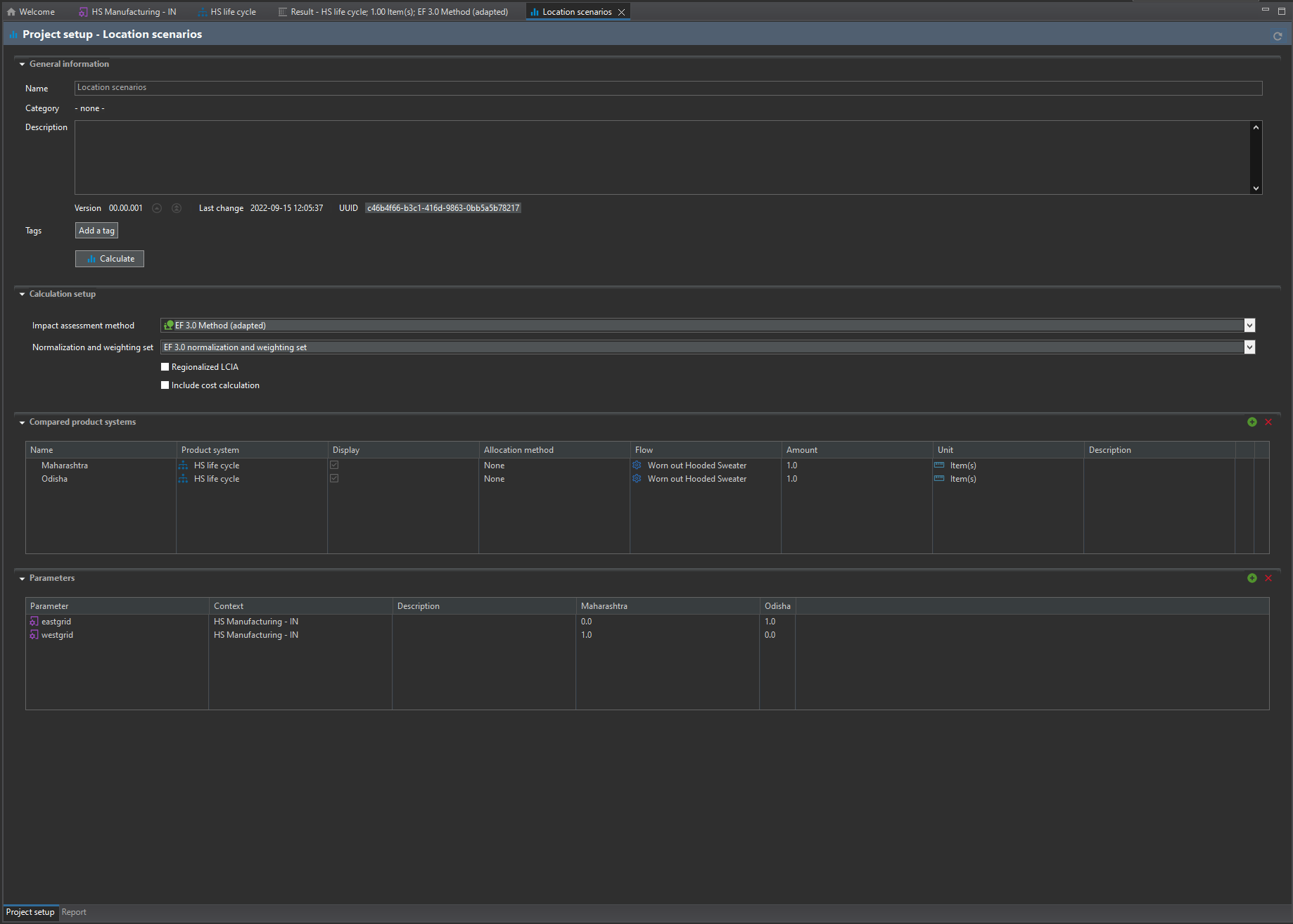Remove parameter with red X icon
Image resolution: width=1293 pixels, height=924 pixels.
[x=1268, y=578]
